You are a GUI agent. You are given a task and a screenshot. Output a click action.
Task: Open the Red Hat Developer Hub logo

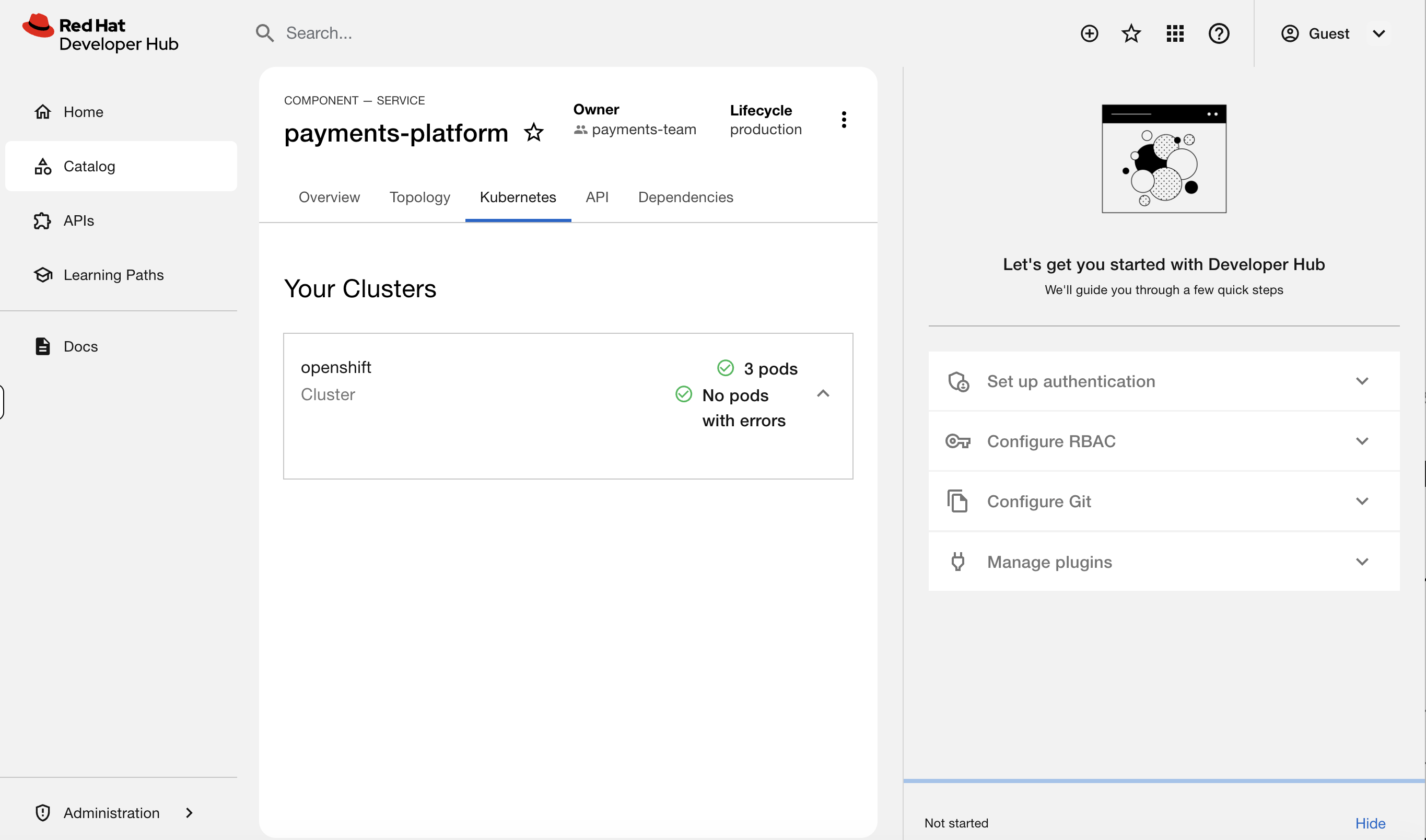click(x=100, y=33)
